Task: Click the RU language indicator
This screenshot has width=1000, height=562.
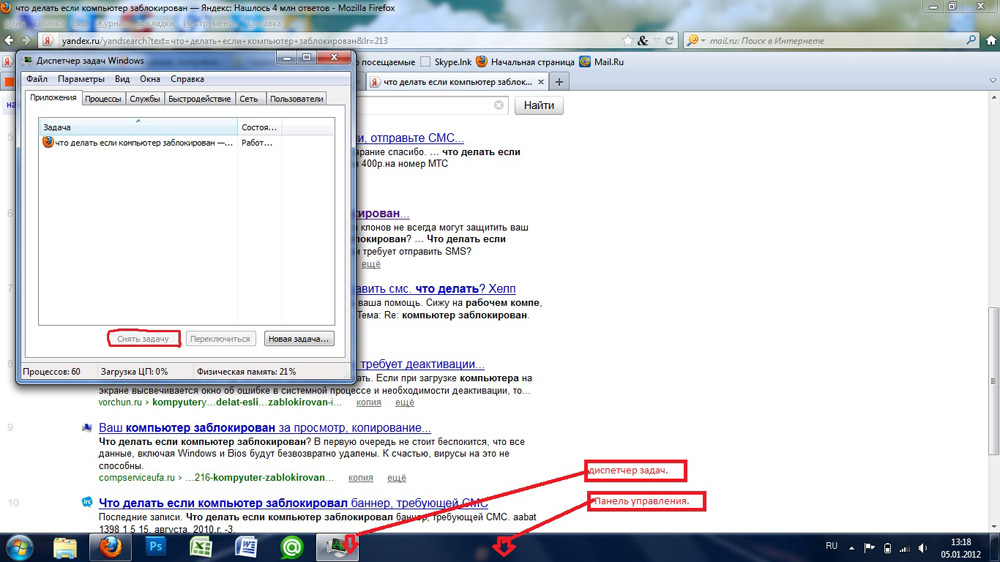Action: click(831, 546)
